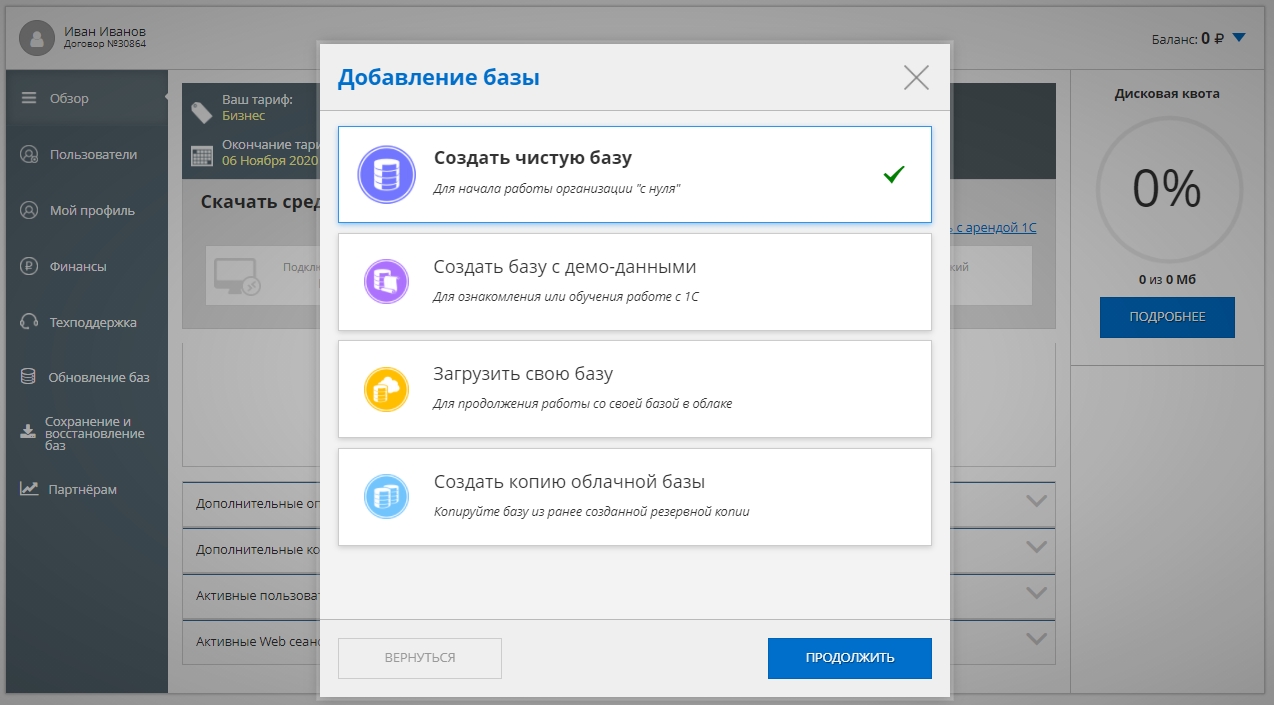Click the disk quota 0% circle indicator

coord(1166,189)
